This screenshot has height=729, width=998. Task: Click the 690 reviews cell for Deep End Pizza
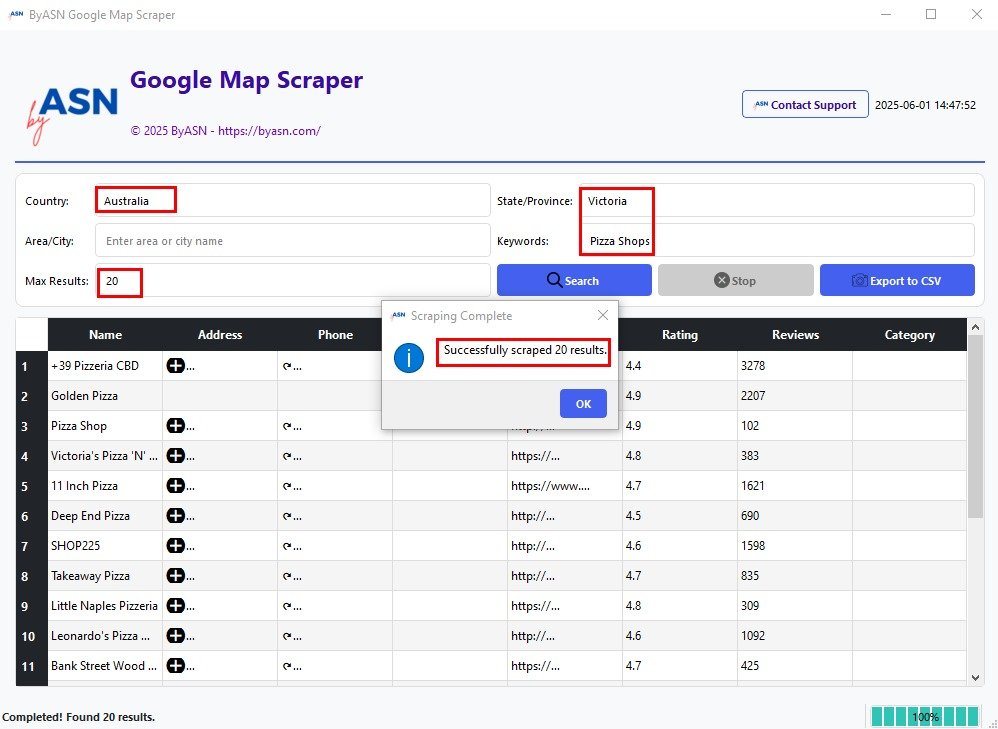[795, 516]
